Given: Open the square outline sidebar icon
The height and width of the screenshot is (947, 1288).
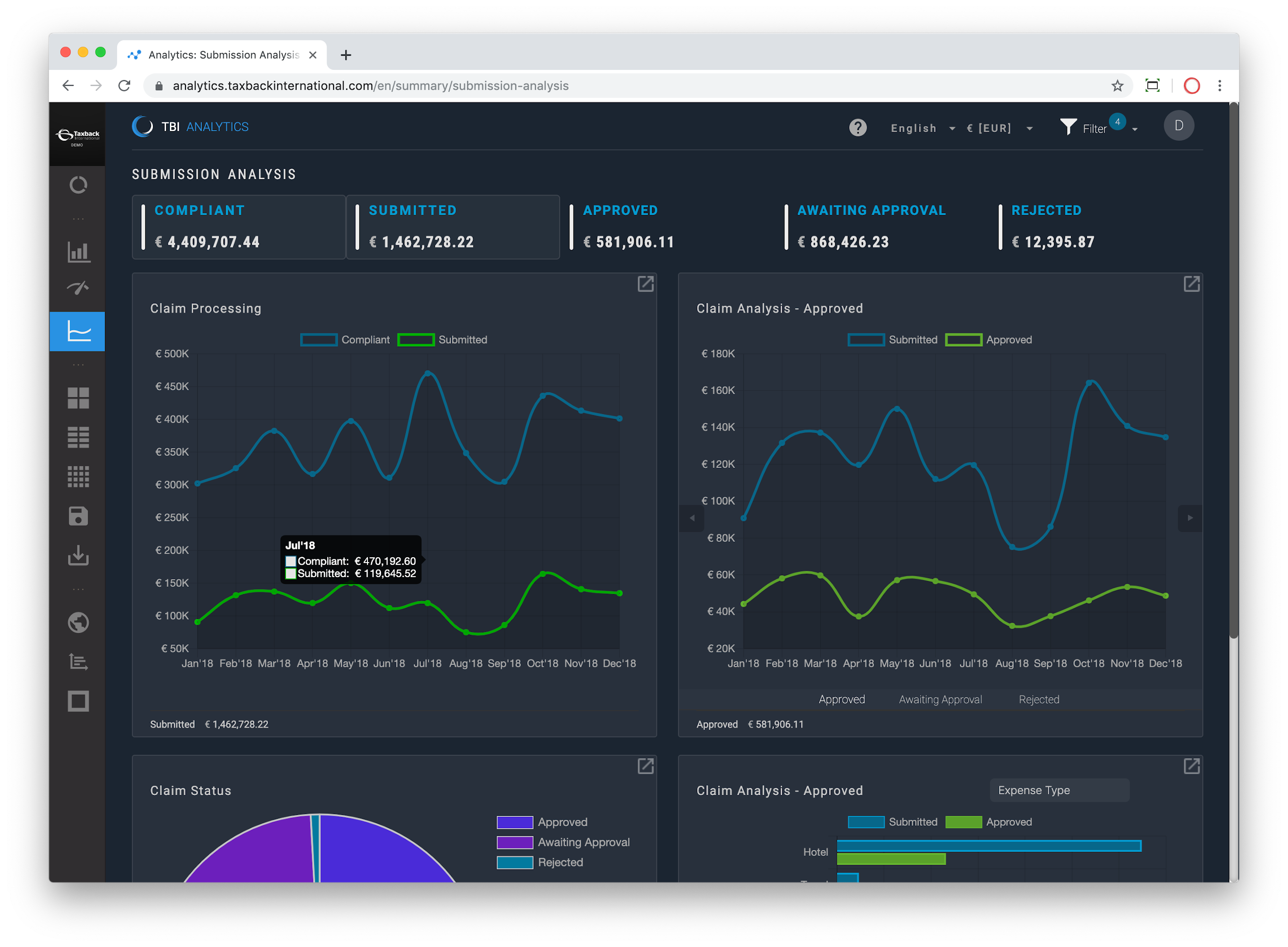Looking at the screenshot, I should coord(78,701).
